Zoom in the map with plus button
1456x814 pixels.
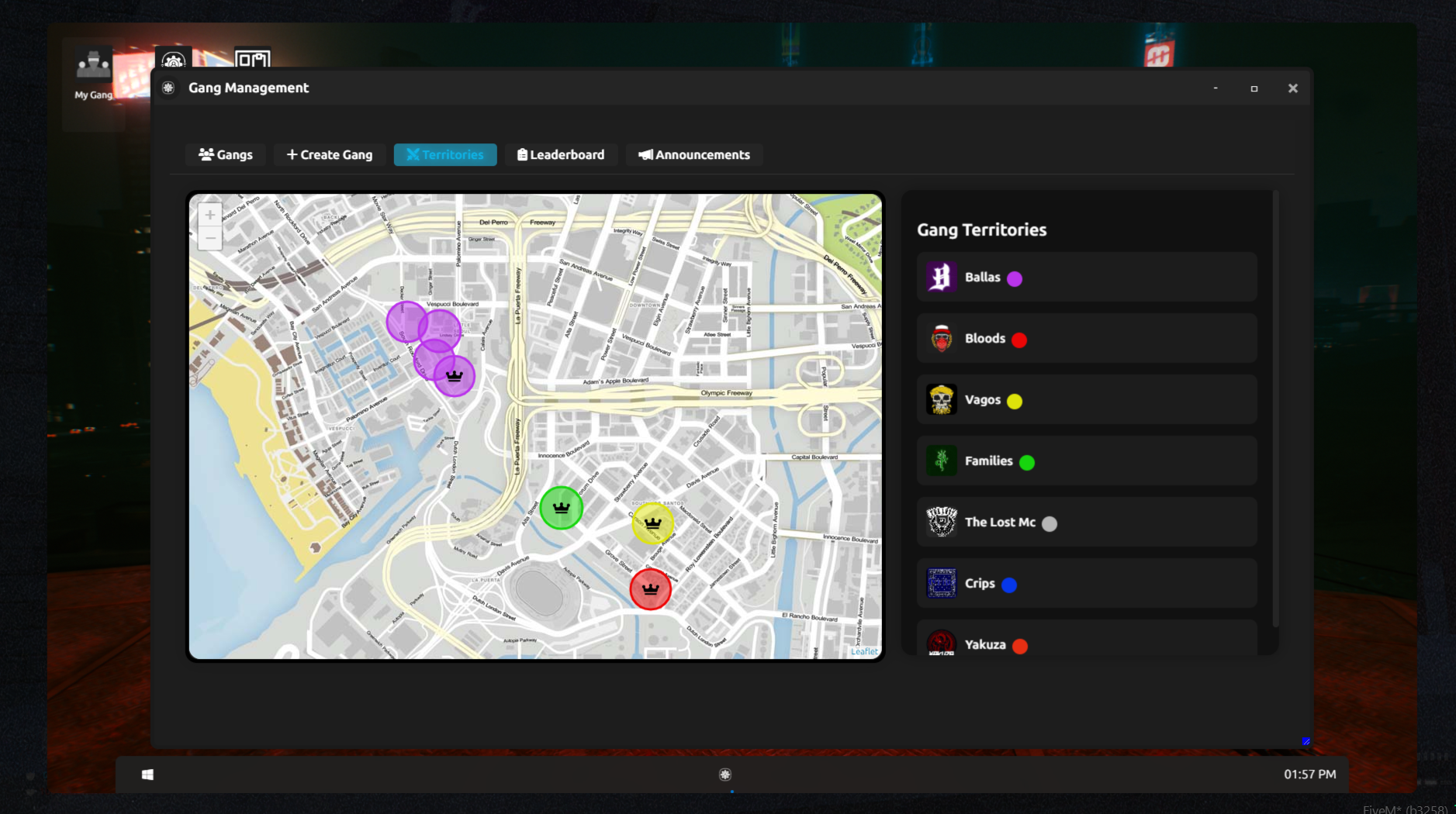point(209,215)
